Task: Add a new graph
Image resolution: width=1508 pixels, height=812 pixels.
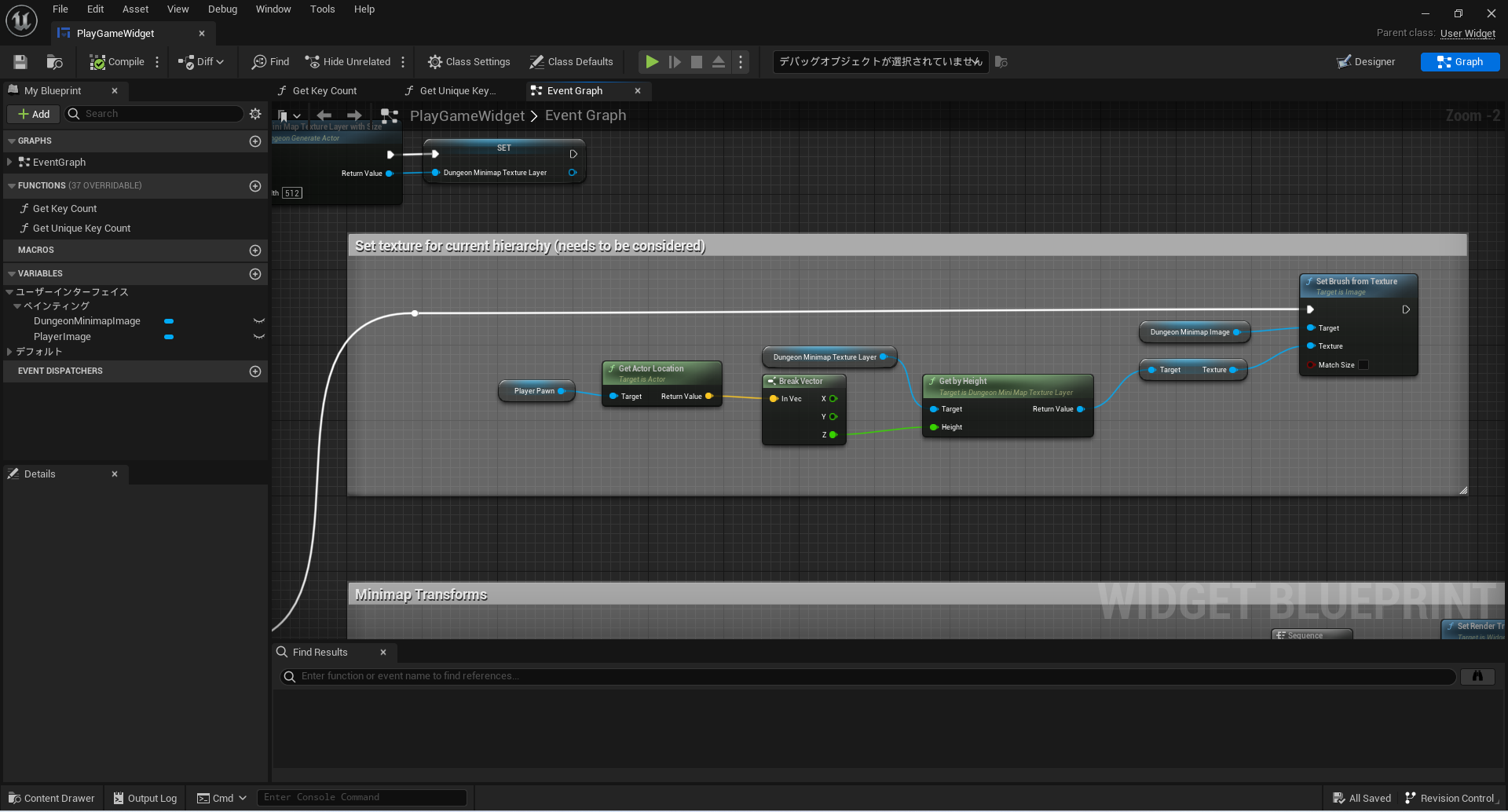Action: [x=255, y=141]
